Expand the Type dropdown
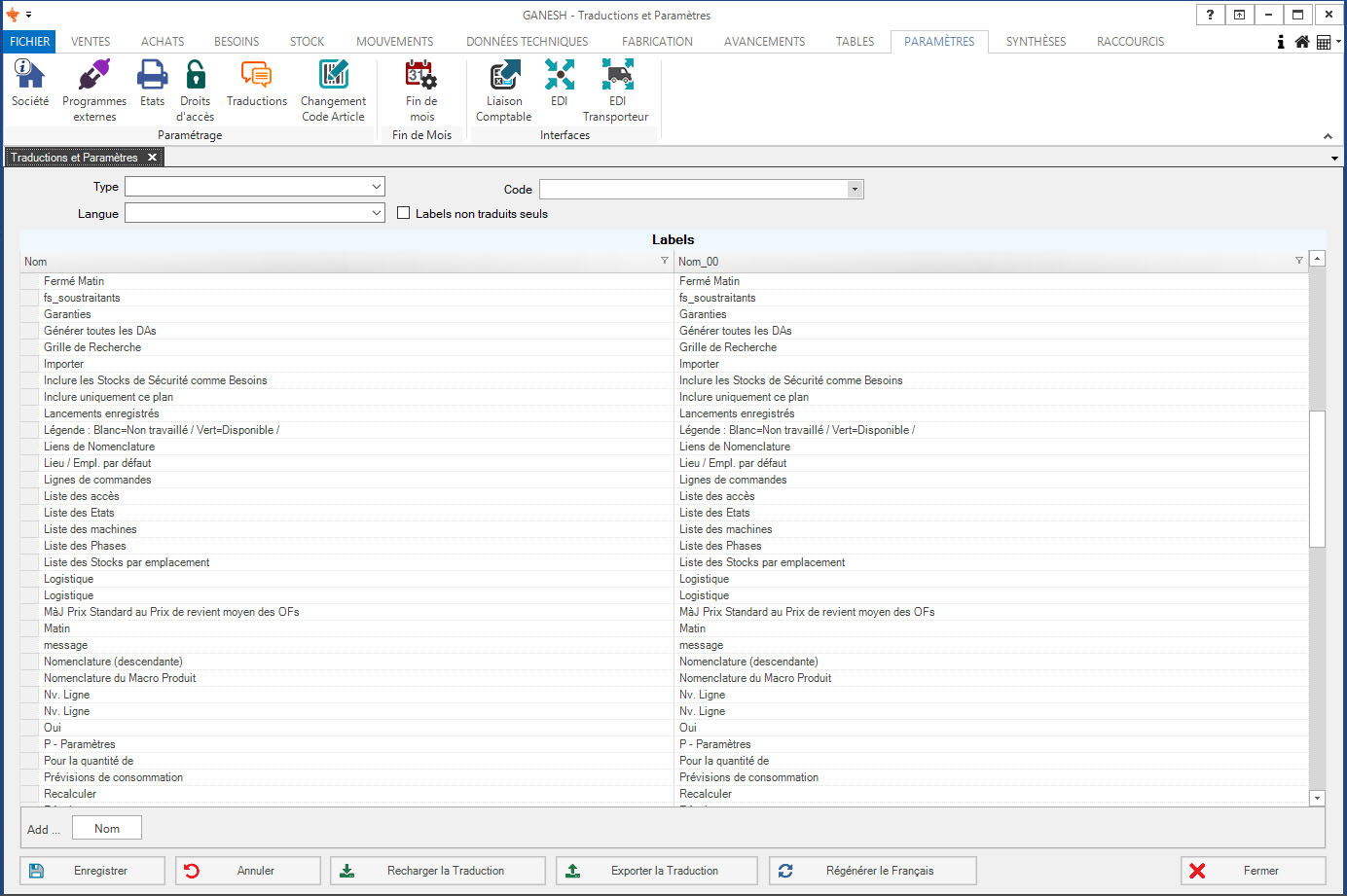 376,186
